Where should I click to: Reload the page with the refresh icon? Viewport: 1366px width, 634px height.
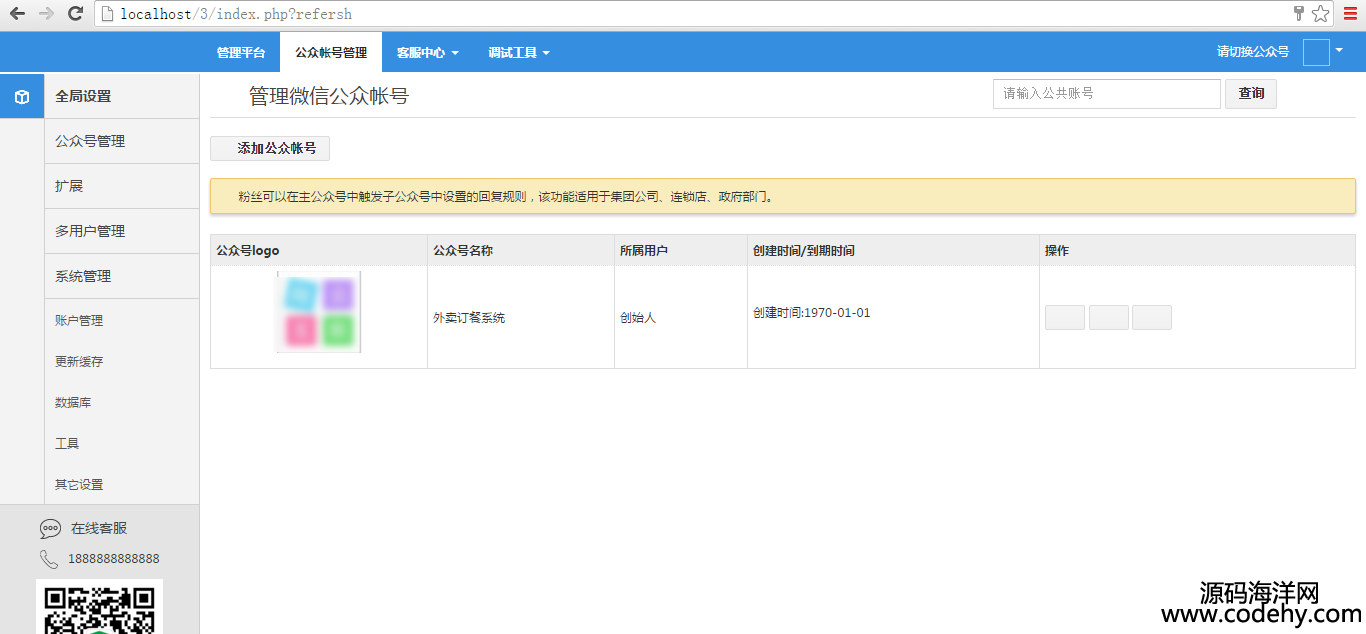tap(75, 14)
